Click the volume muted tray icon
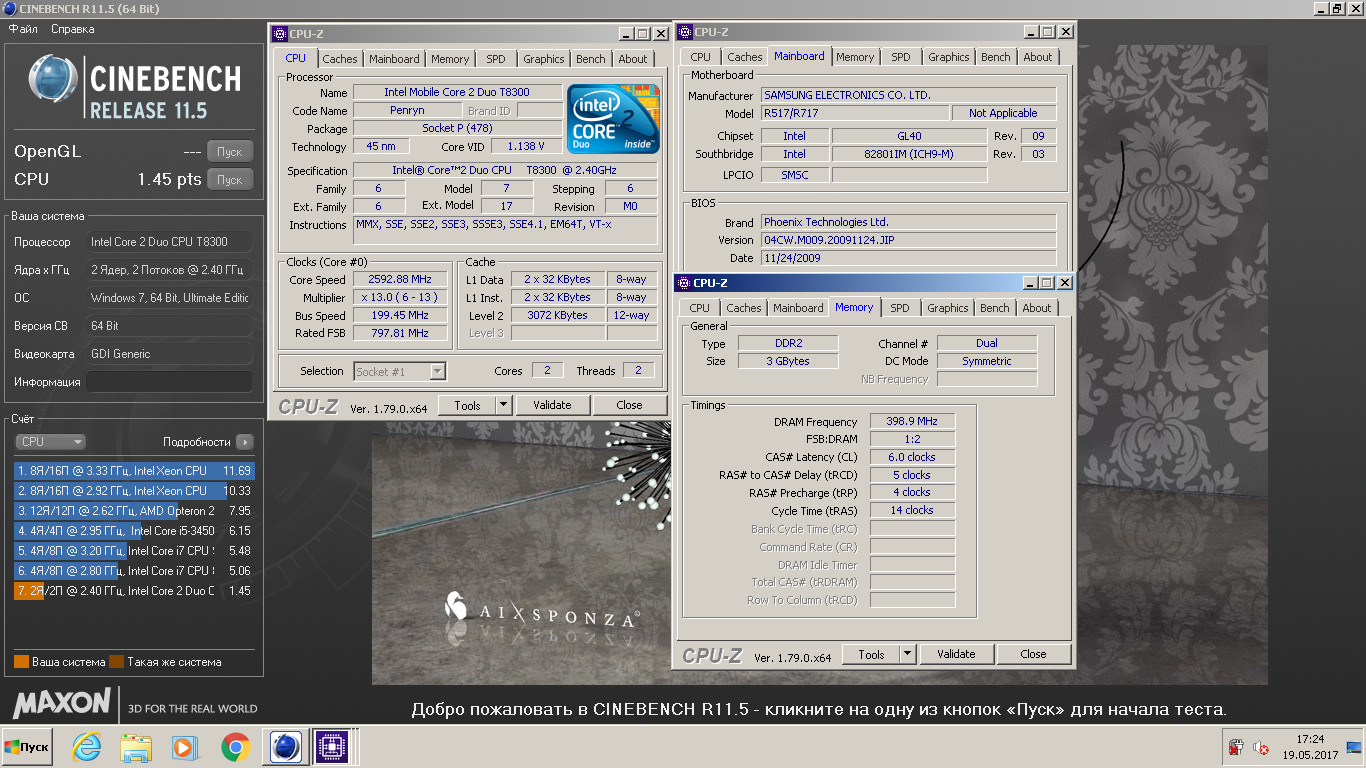 coord(1262,747)
